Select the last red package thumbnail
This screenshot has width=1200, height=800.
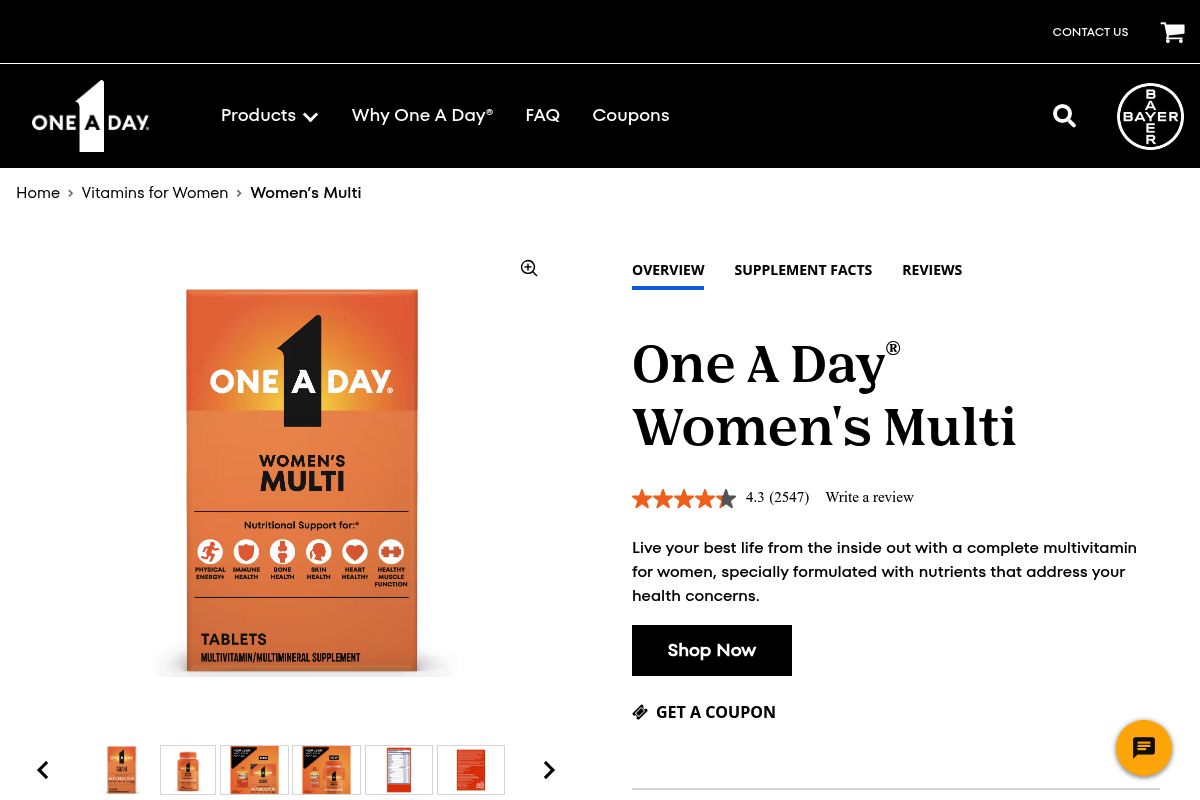tap(471, 770)
